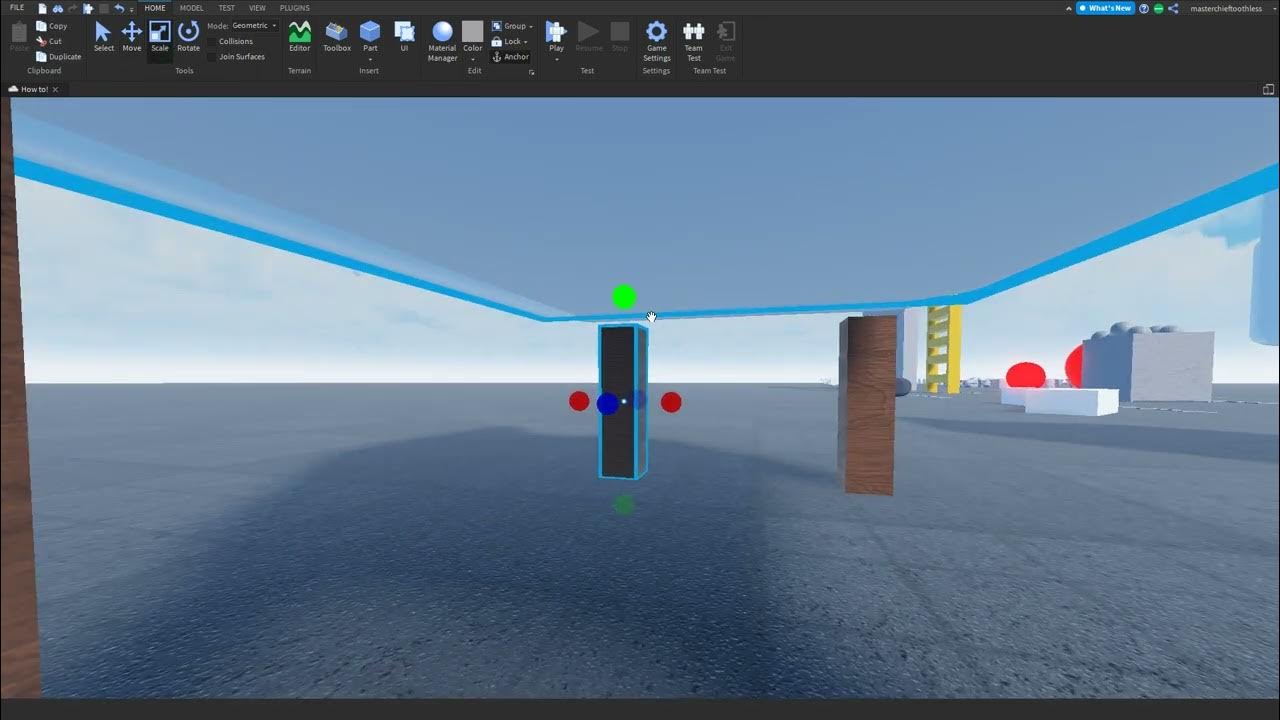Switch to the MODEL tab
Image resolution: width=1280 pixels, height=720 pixels.
tap(191, 8)
